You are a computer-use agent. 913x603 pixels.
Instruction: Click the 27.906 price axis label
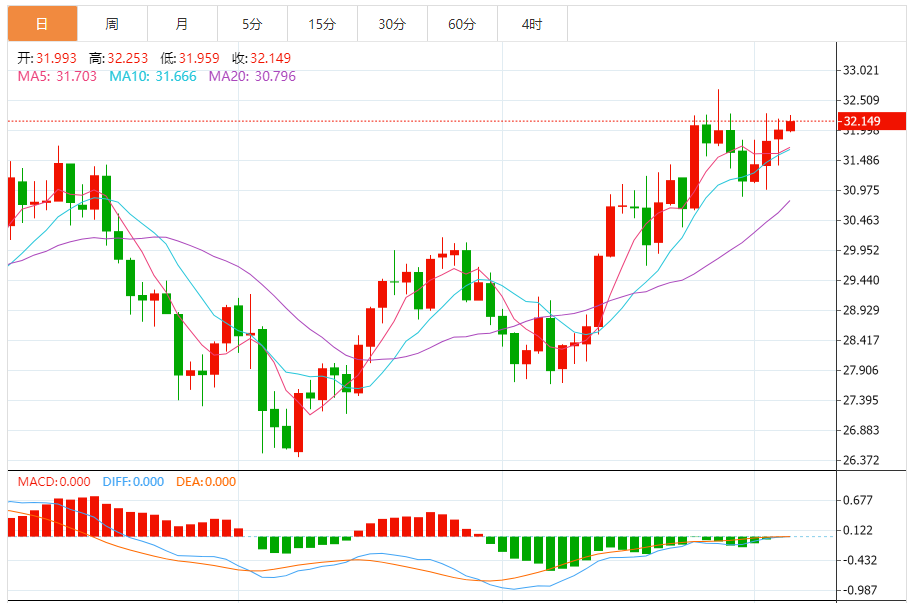point(861,370)
